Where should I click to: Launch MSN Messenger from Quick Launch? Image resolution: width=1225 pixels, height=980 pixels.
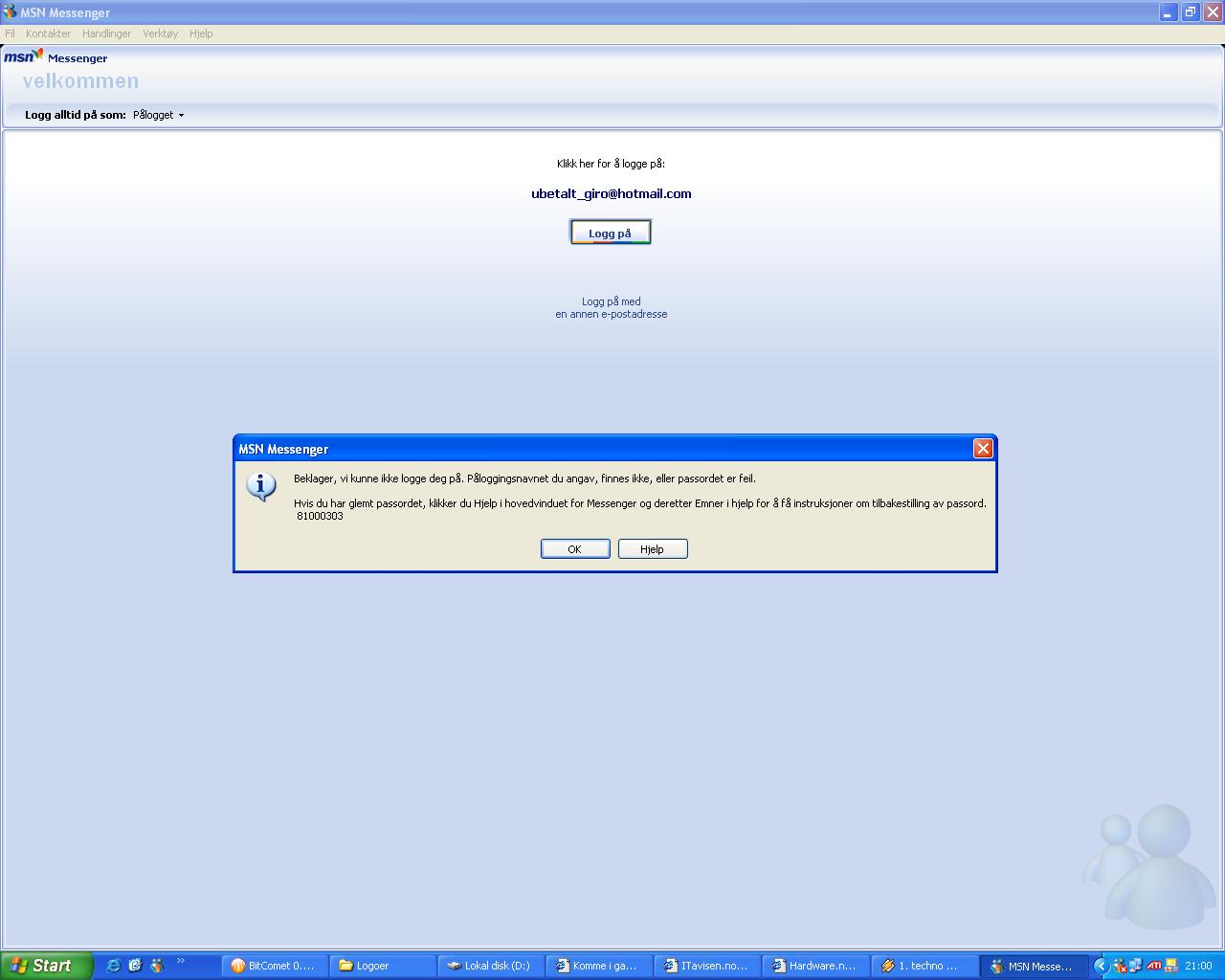(157, 966)
